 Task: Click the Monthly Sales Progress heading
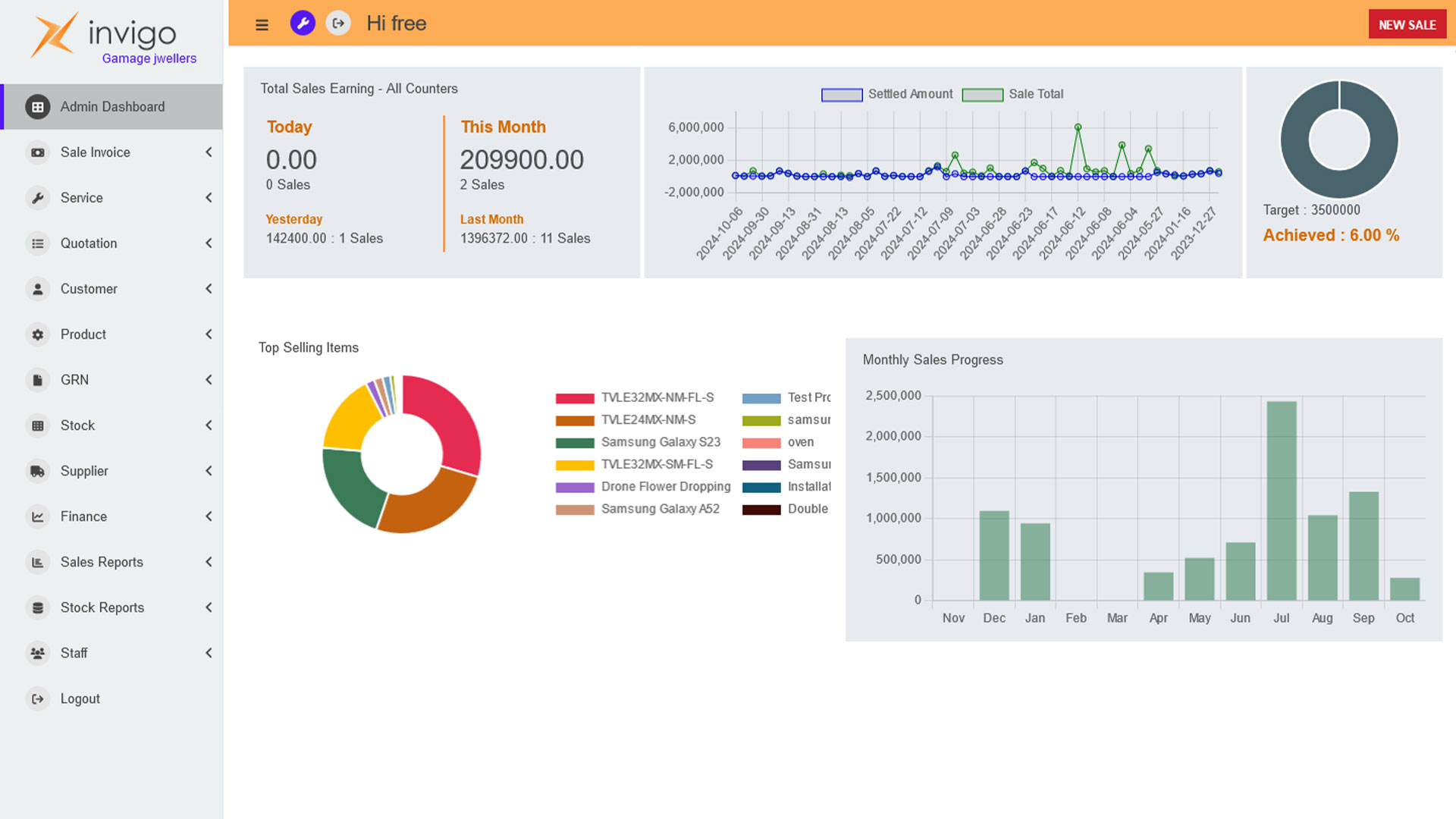coord(933,360)
